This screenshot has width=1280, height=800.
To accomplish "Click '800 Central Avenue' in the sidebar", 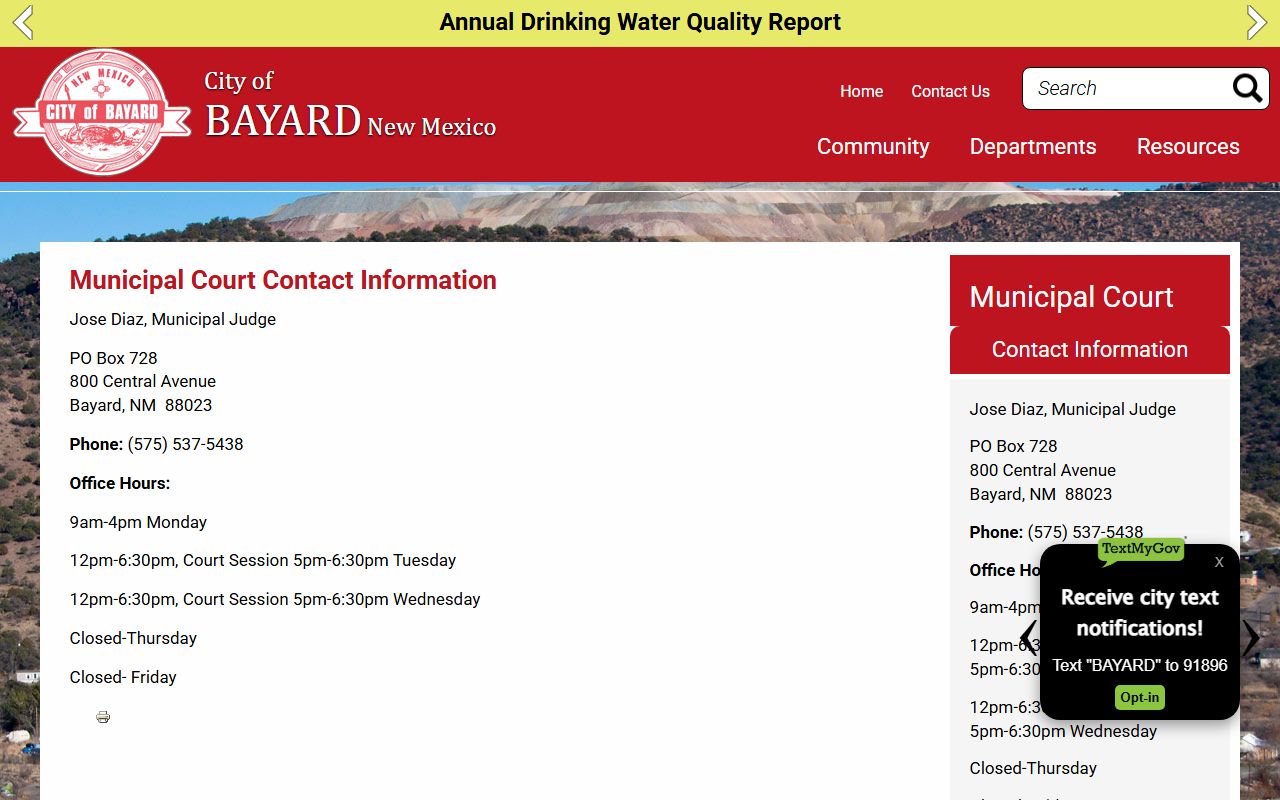I will tap(1043, 470).
